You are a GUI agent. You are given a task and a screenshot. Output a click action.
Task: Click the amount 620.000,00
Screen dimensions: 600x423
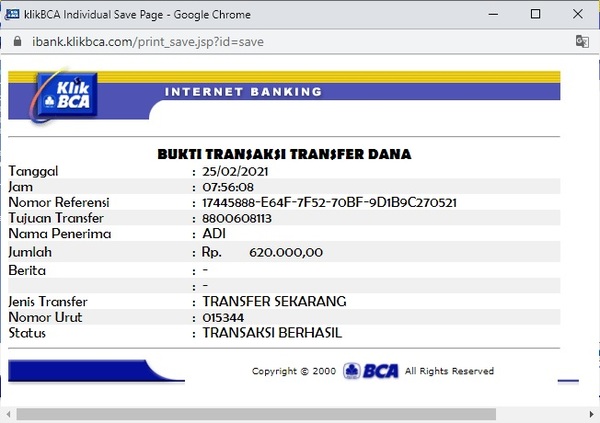click(x=286, y=252)
